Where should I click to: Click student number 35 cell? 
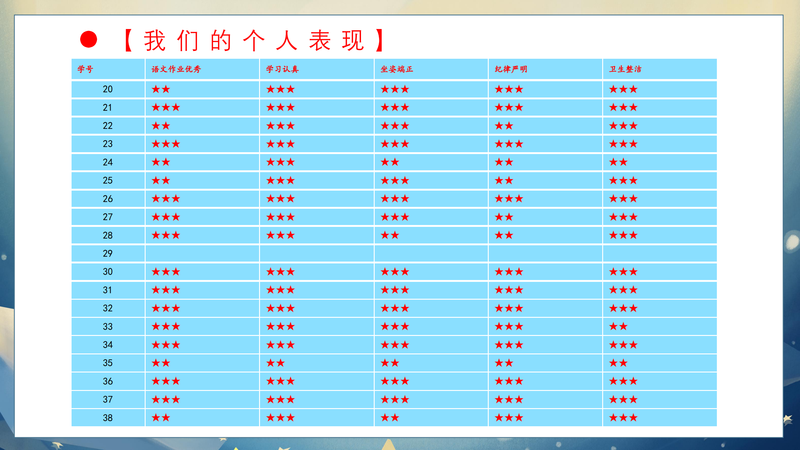(108, 363)
